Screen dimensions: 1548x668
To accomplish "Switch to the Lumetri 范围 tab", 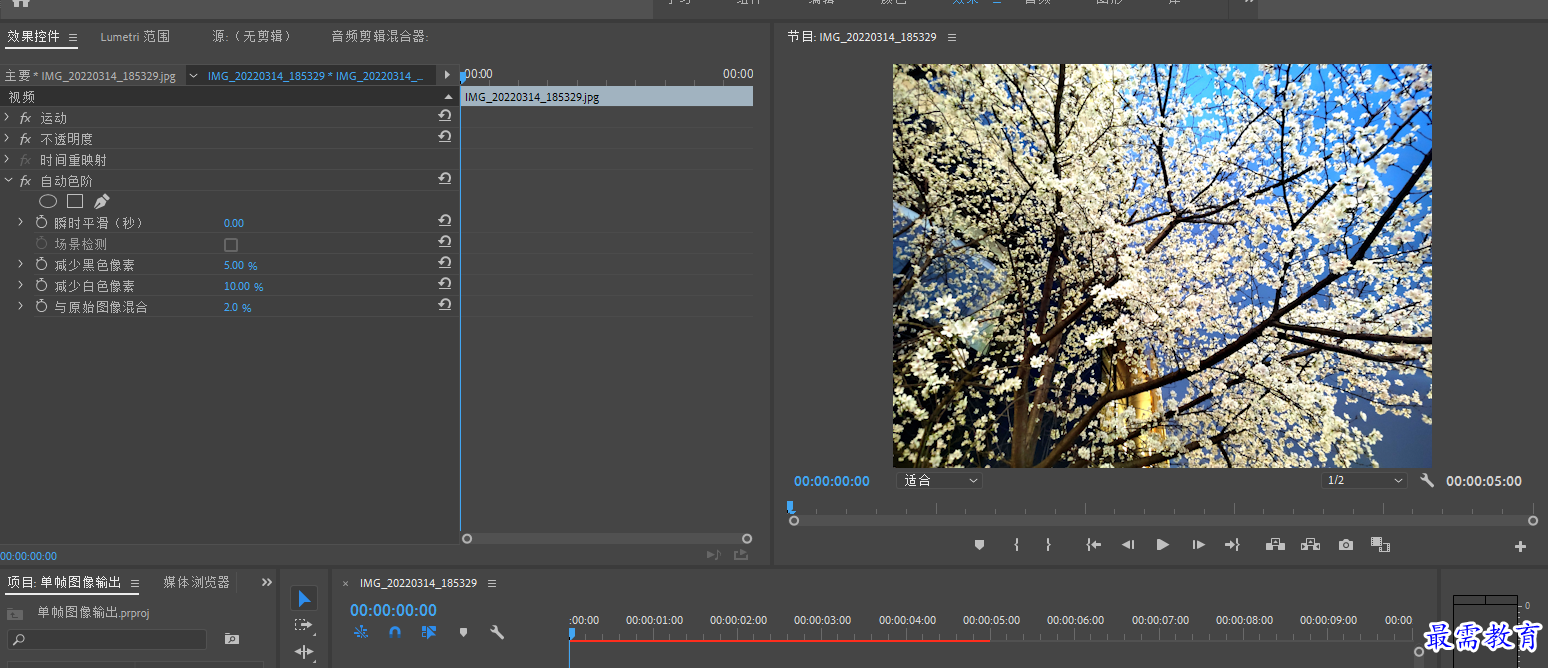I will click(135, 36).
